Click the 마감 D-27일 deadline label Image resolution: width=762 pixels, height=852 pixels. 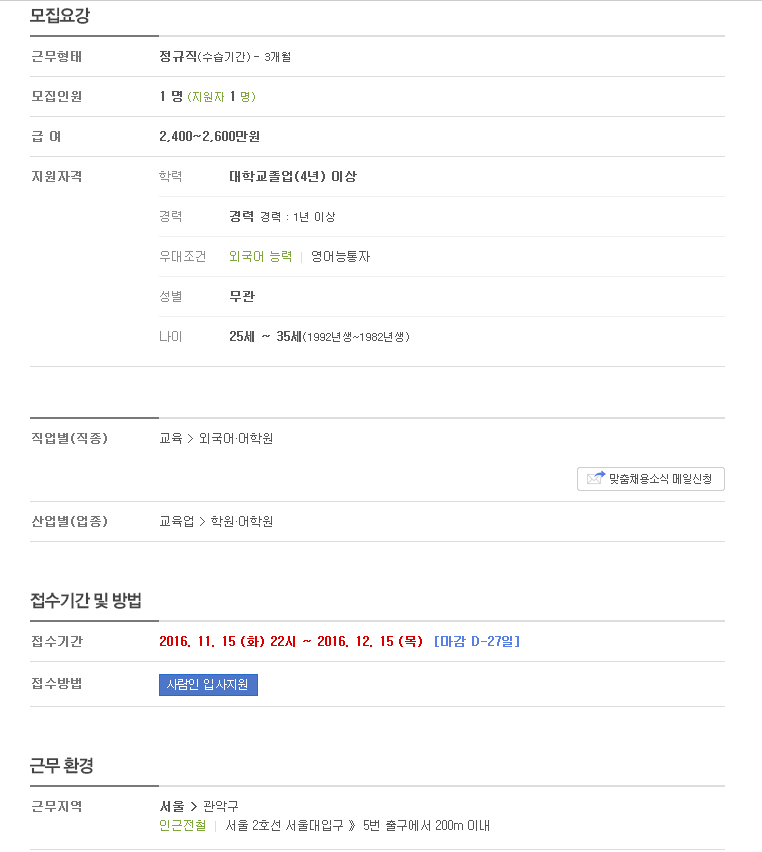pos(477,642)
